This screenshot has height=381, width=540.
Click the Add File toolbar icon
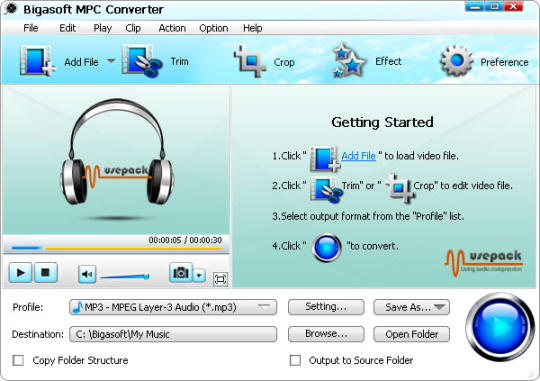pyautogui.click(x=38, y=61)
